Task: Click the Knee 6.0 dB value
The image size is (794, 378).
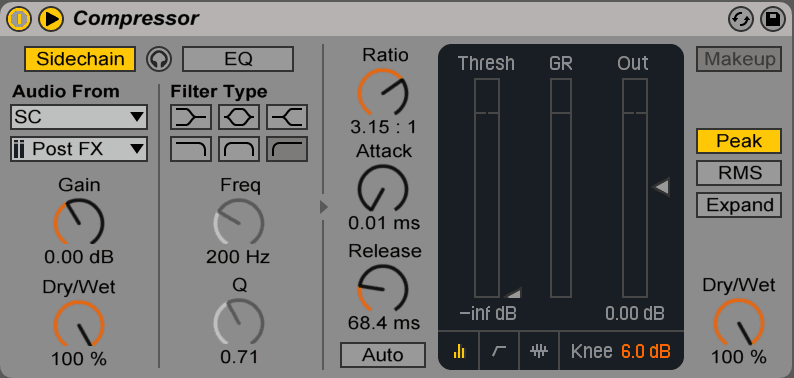Action: coord(646,351)
